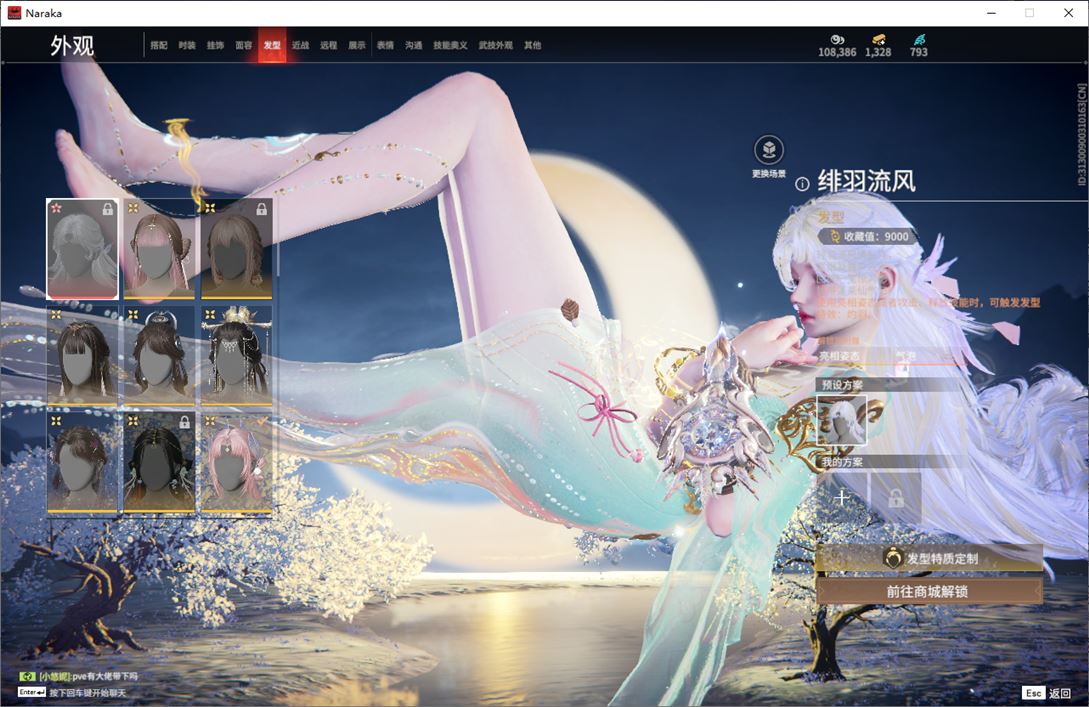Switch to the 武技外观 tab
This screenshot has width=1089, height=707.
point(495,45)
